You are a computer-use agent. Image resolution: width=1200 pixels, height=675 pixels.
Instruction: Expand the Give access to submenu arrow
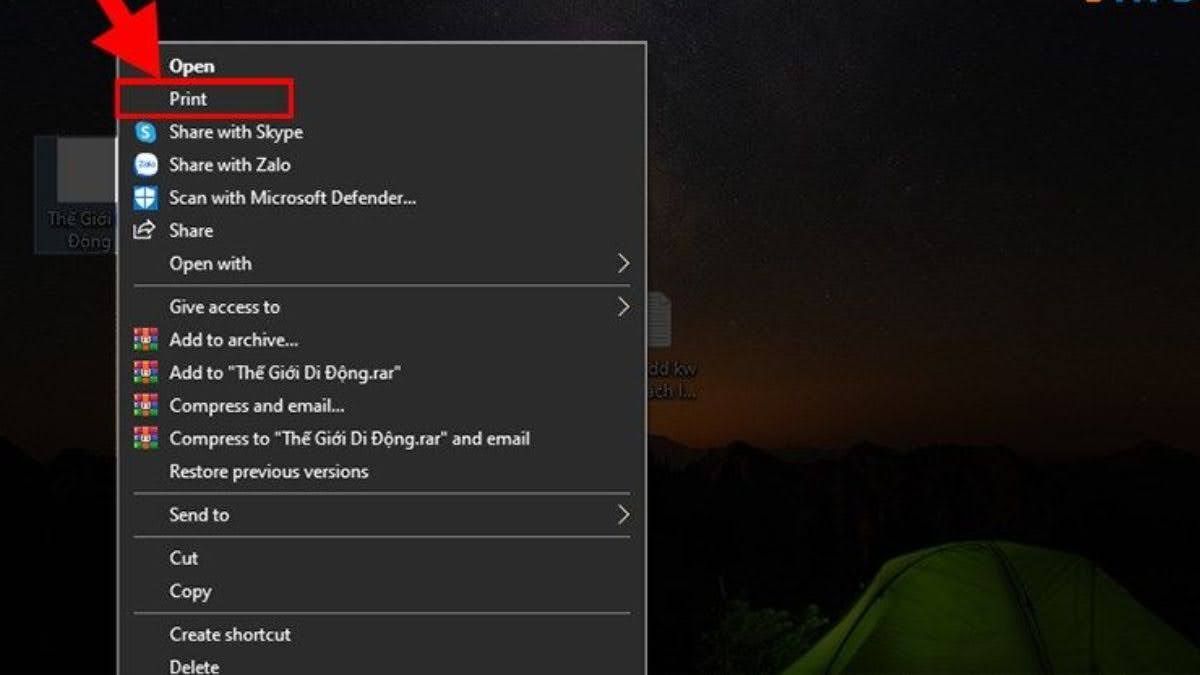tap(623, 307)
